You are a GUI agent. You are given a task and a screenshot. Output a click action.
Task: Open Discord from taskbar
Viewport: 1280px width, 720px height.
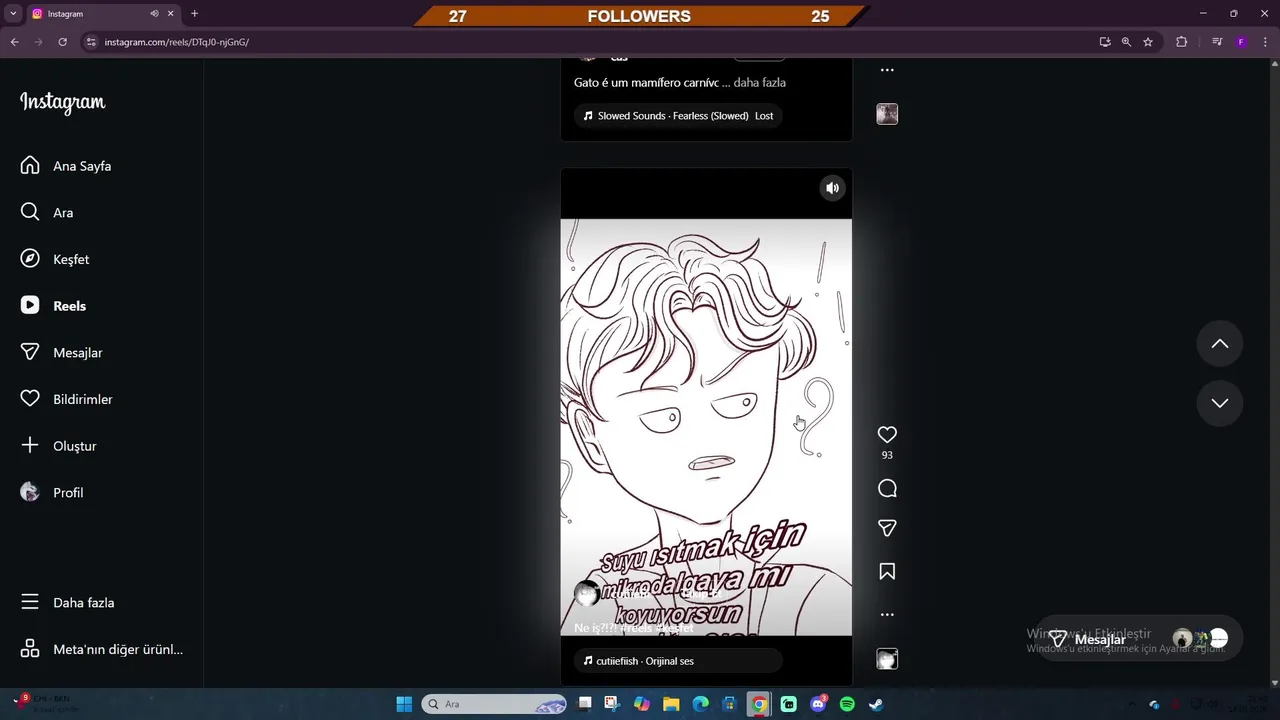click(x=818, y=704)
